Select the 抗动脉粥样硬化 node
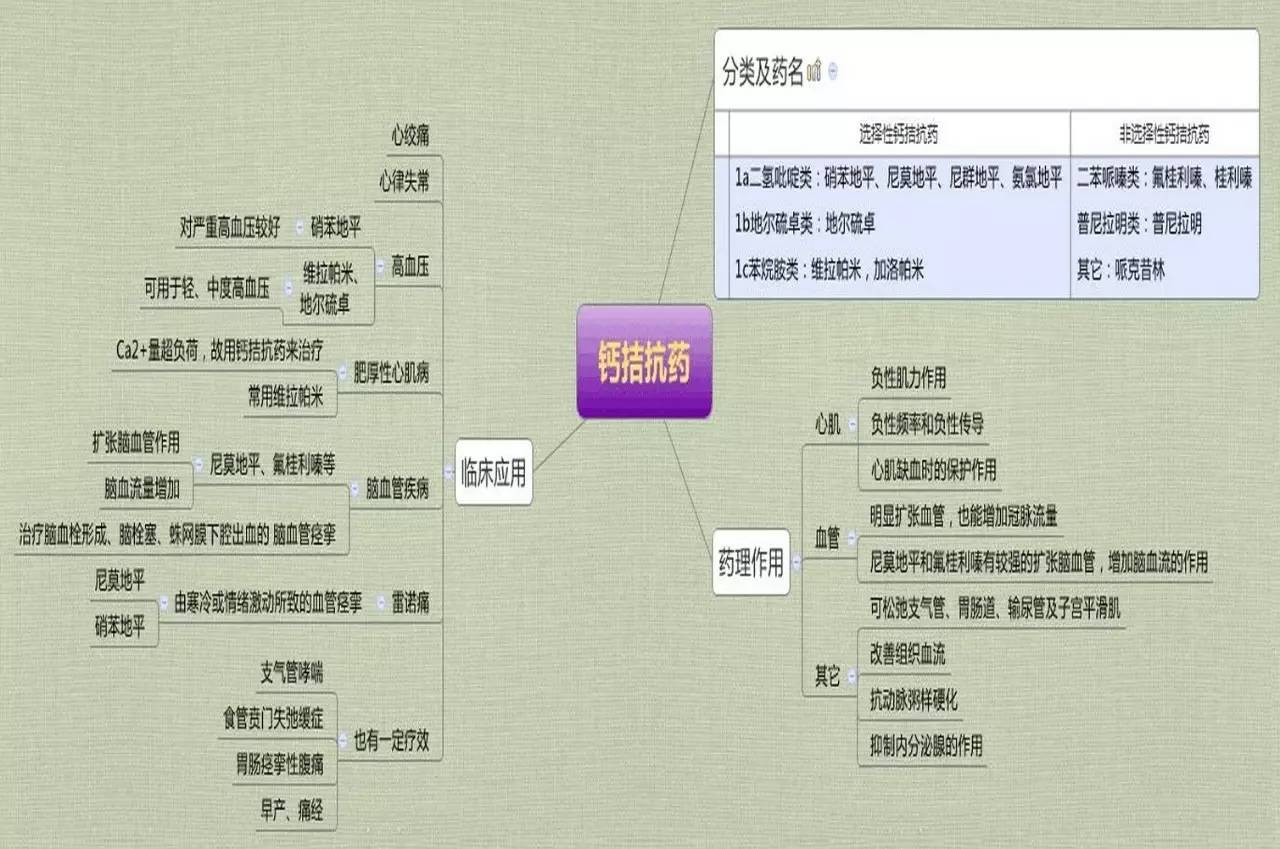The image size is (1280, 849). coord(914,700)
